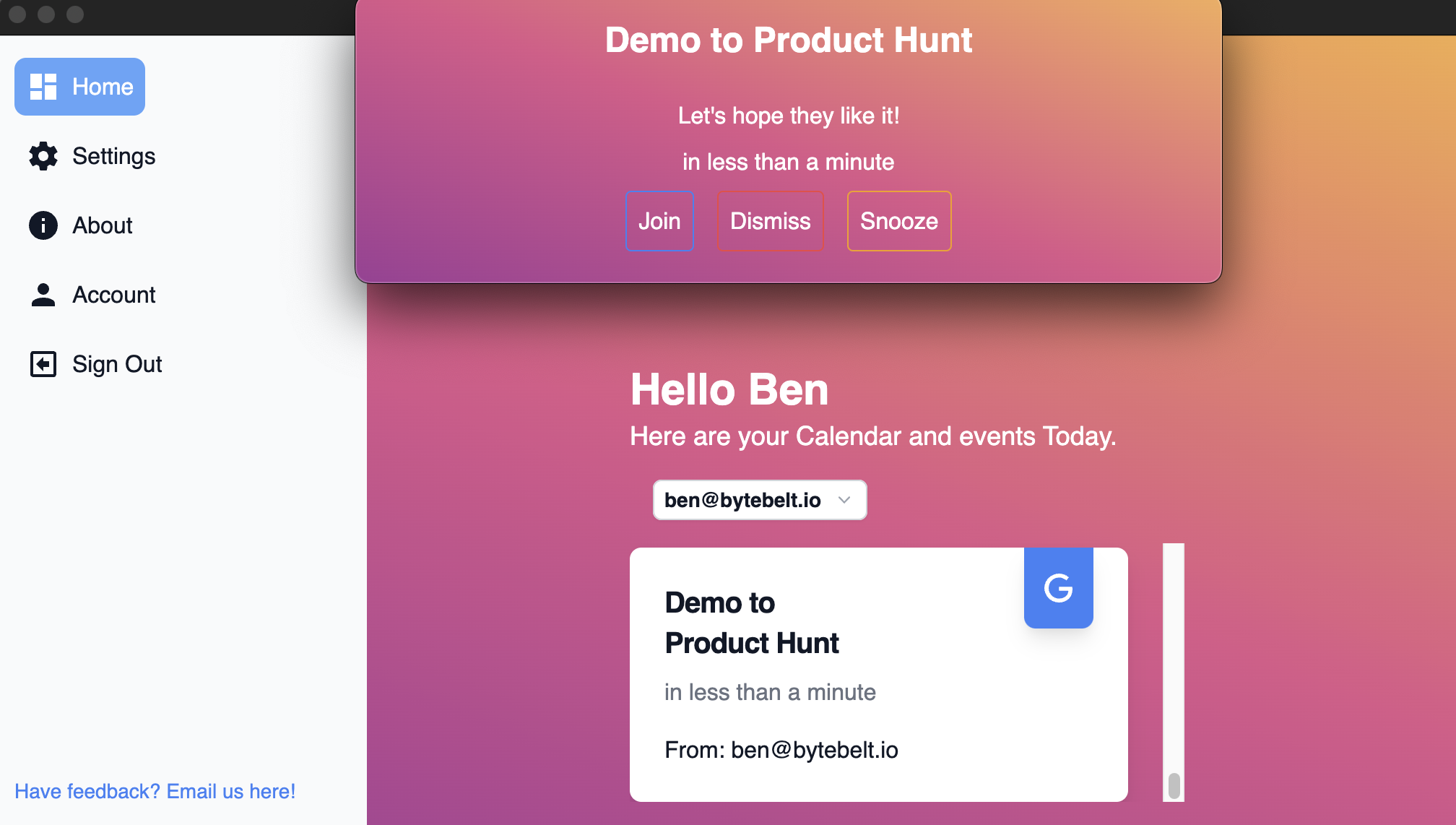The height and width of the screenshot is (825, 1456).
Task: Go to Account label in sidebar
Action: (114, 295)
